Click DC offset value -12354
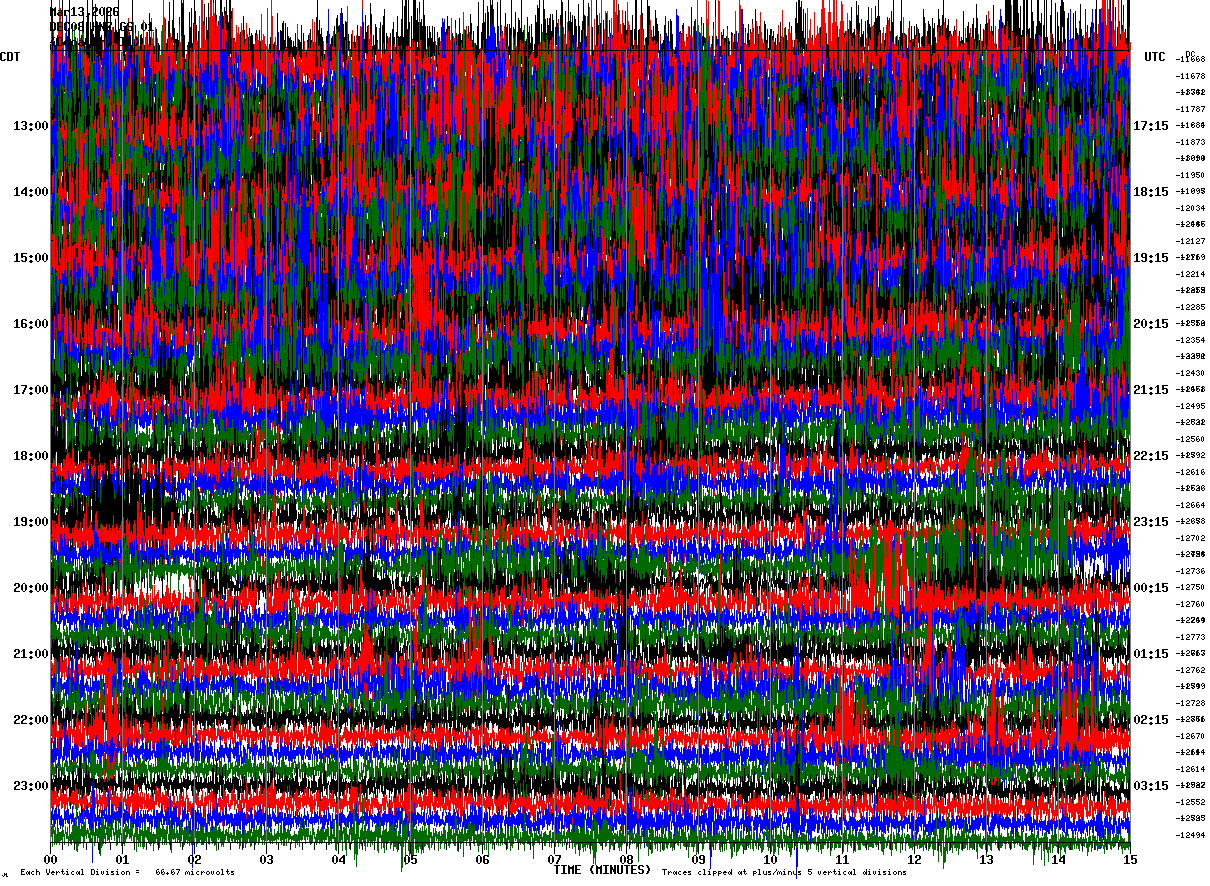1210x886 pixels. pyautogui.click(x=1190, y=340)
